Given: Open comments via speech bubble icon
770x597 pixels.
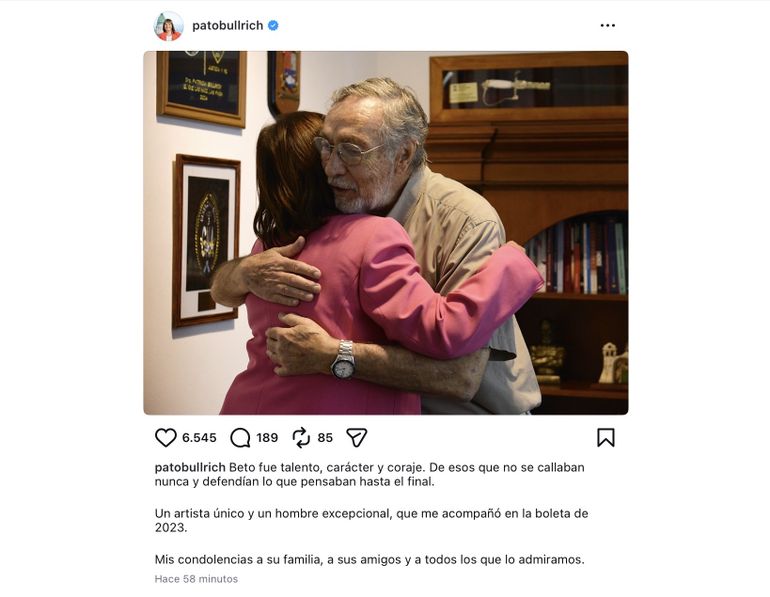Looking at the screenshot, I should 240,437.
